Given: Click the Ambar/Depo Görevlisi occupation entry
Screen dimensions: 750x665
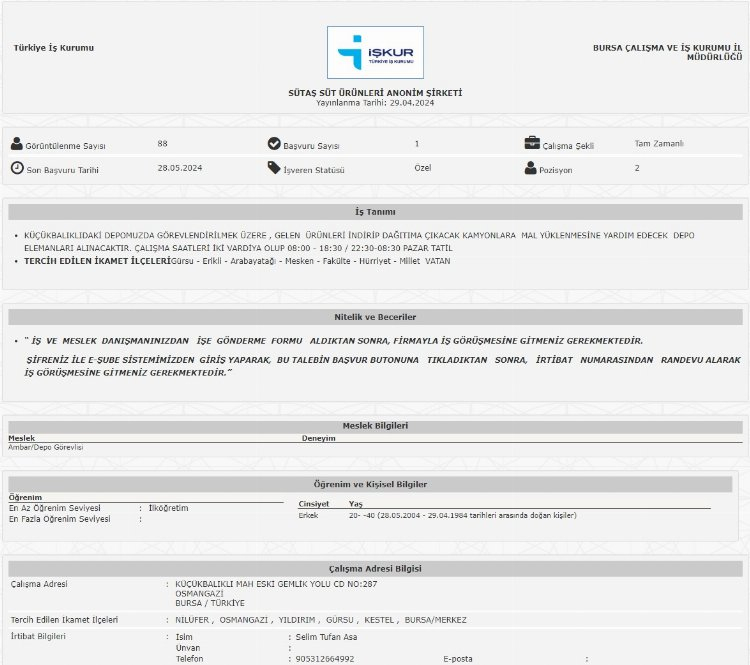Looking at the screenshot, I should pyautogui.click(x=46, y=447).
